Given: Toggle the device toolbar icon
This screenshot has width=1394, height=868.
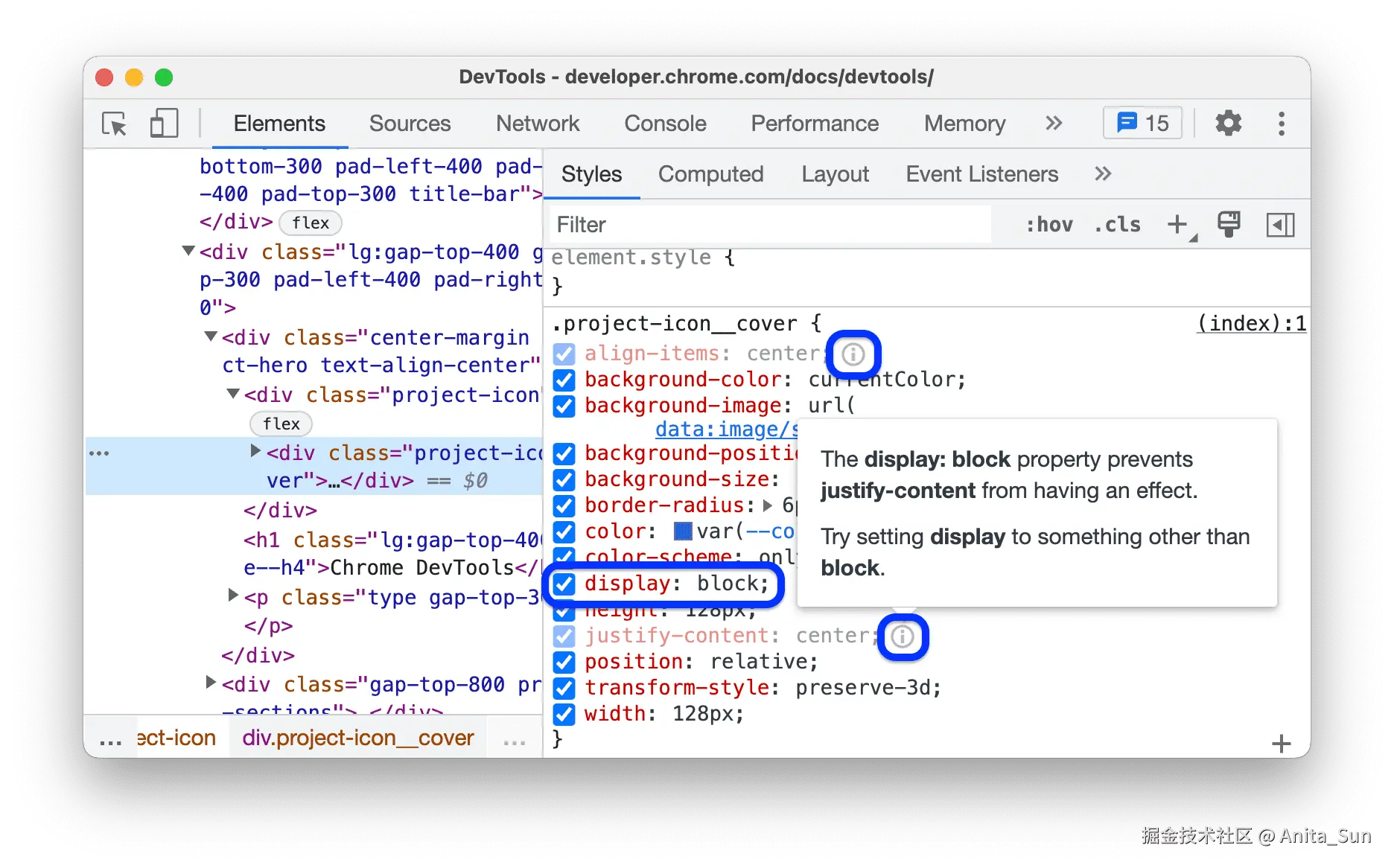Looking at the screenshot, I should [x=164, y=124].
